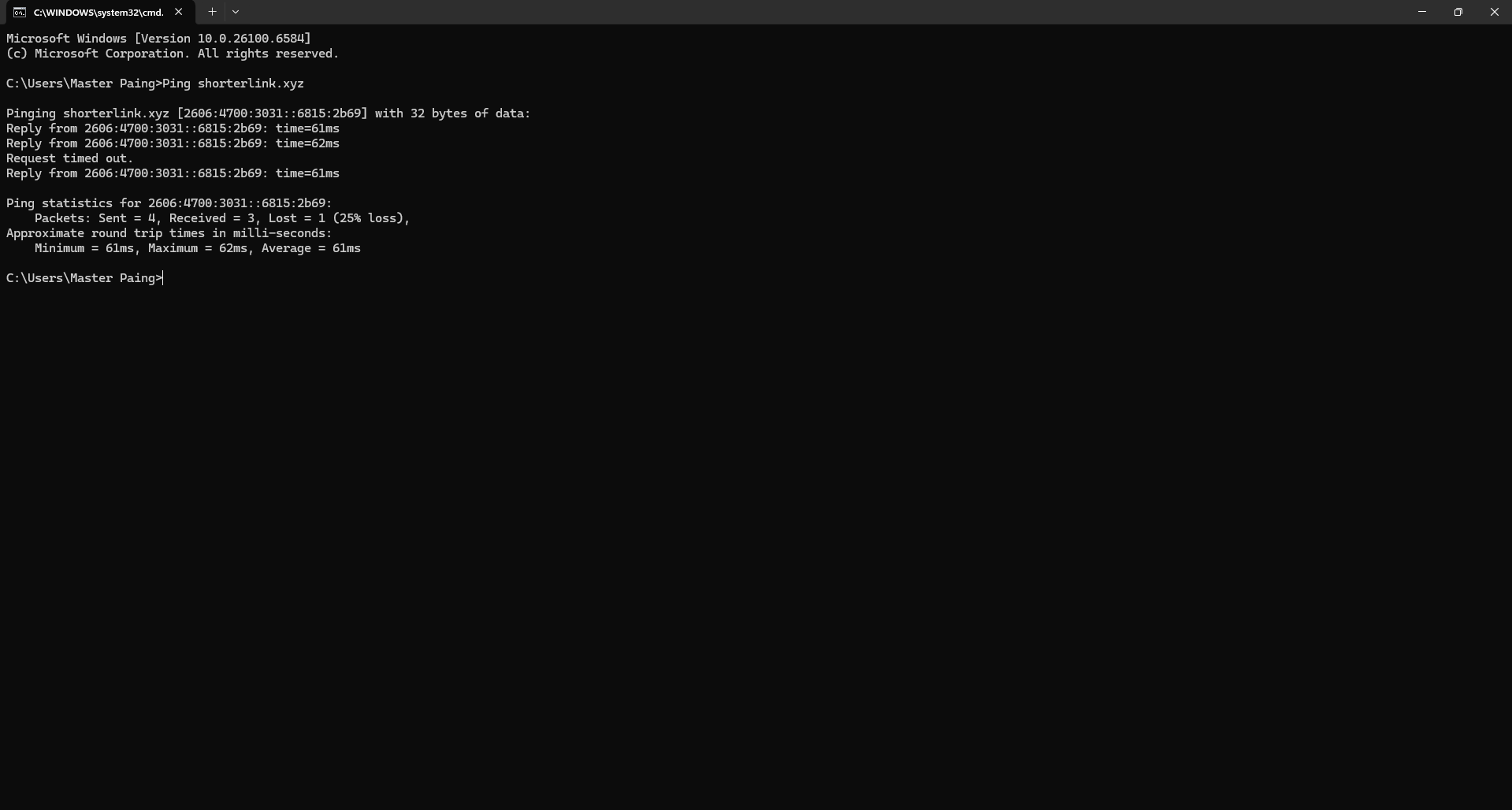Image resolution: width=1512 pixels, height=810 pixels.
Task: Click the 'Approximate round trip times' line
Action: [169, 233]
